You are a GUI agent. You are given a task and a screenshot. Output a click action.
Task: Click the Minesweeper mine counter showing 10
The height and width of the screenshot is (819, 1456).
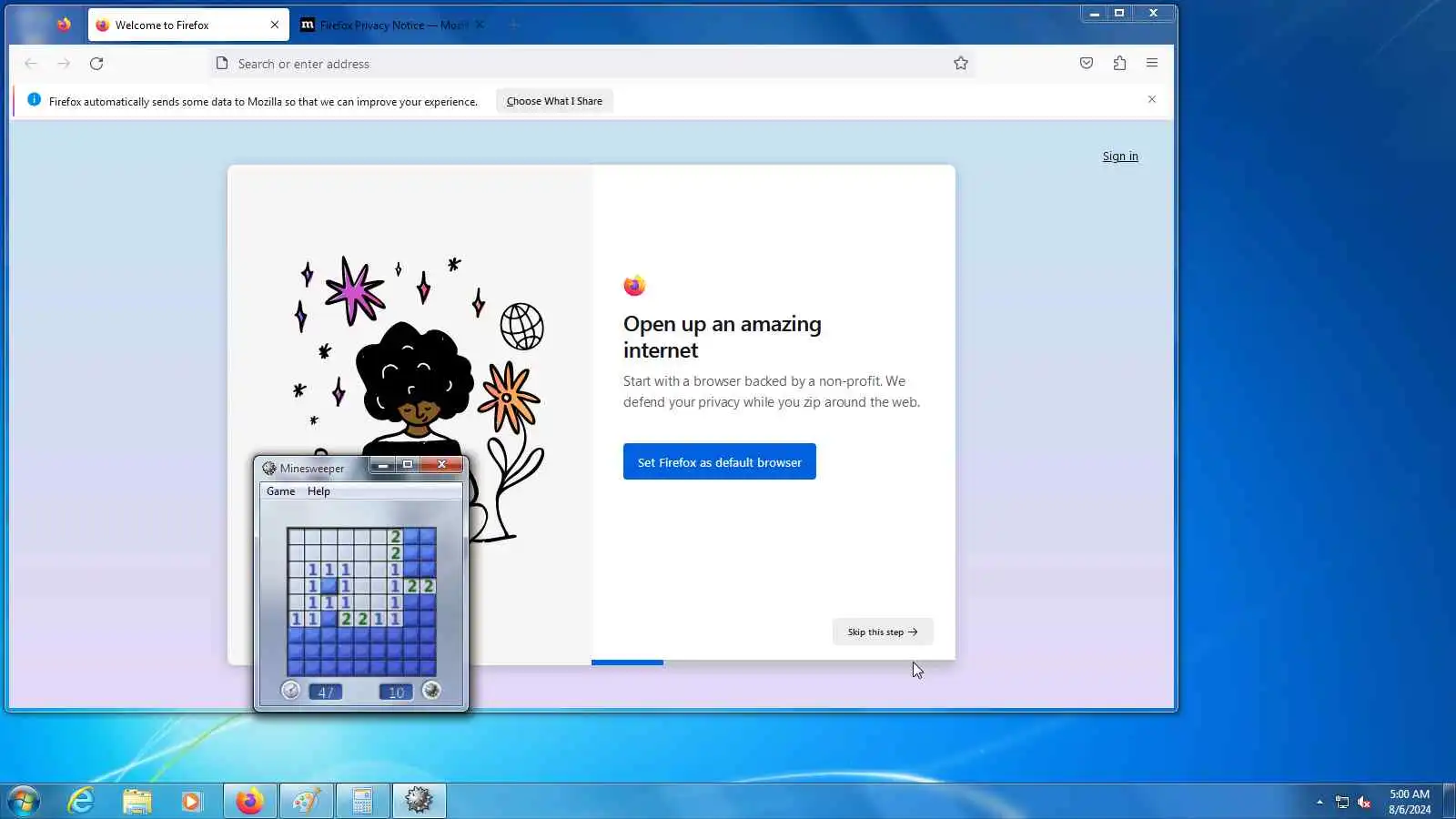396,692
